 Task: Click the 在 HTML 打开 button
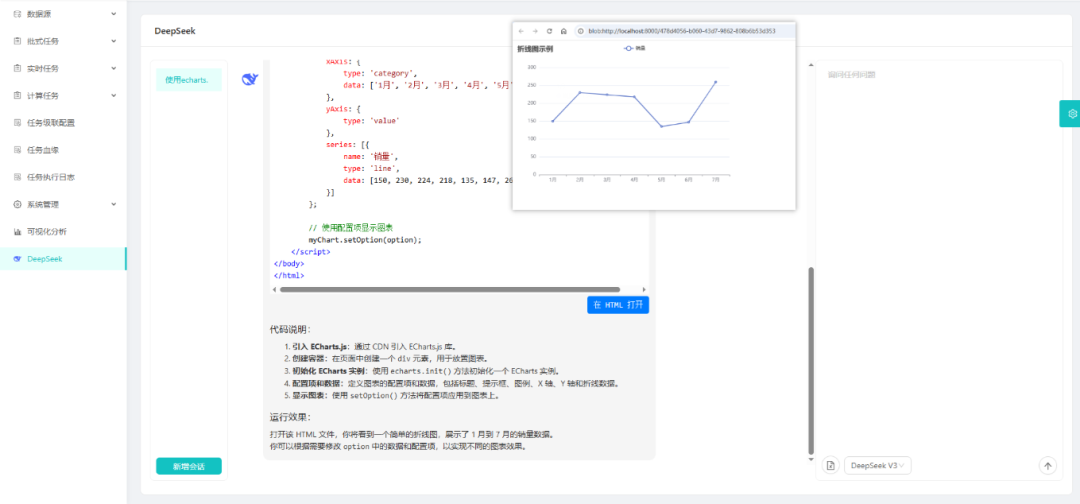pos(618,305)
